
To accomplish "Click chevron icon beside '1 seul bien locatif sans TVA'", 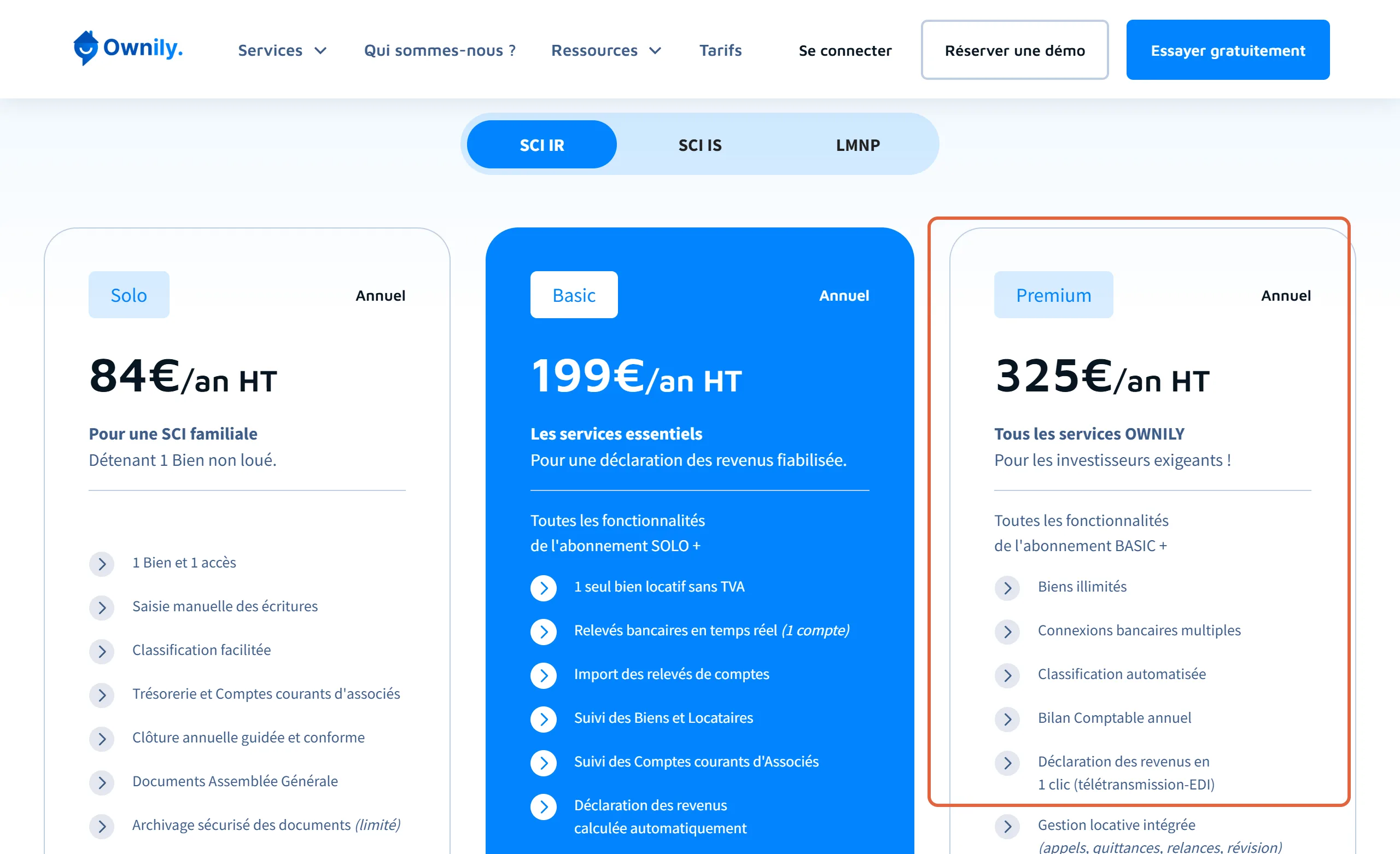I will [544, 588].
